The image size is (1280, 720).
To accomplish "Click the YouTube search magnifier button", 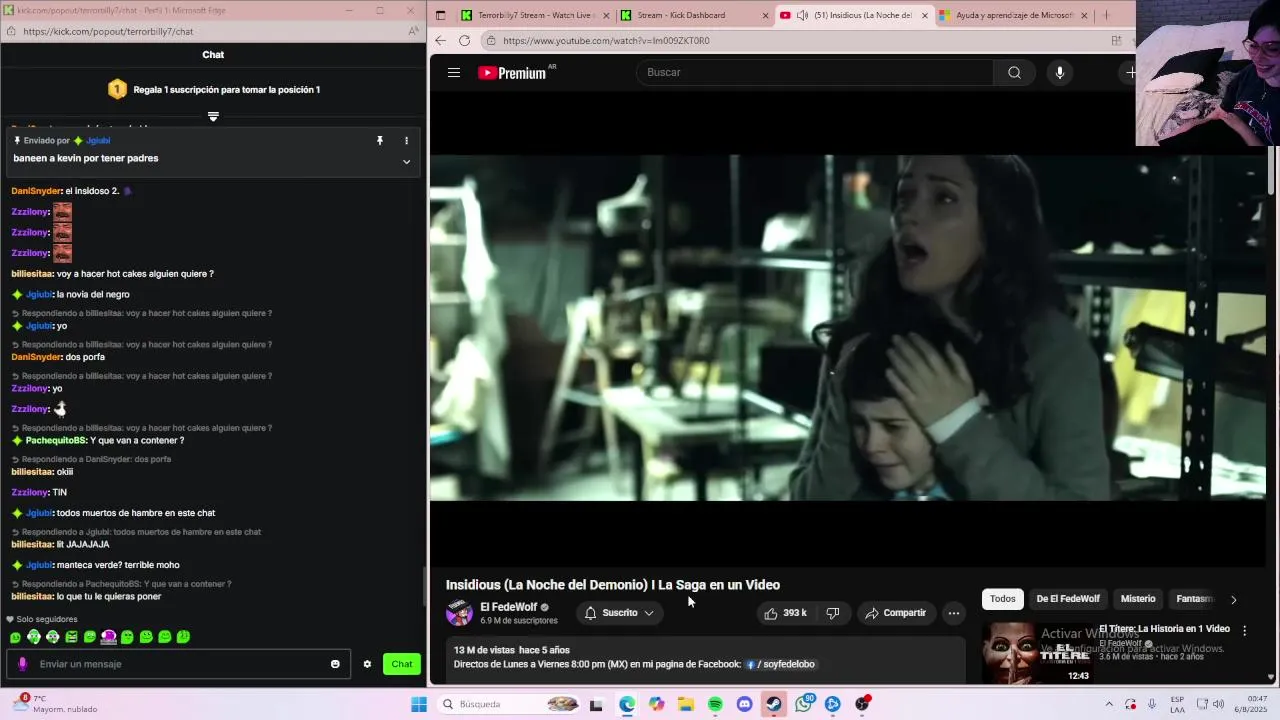I will 1014,72.
